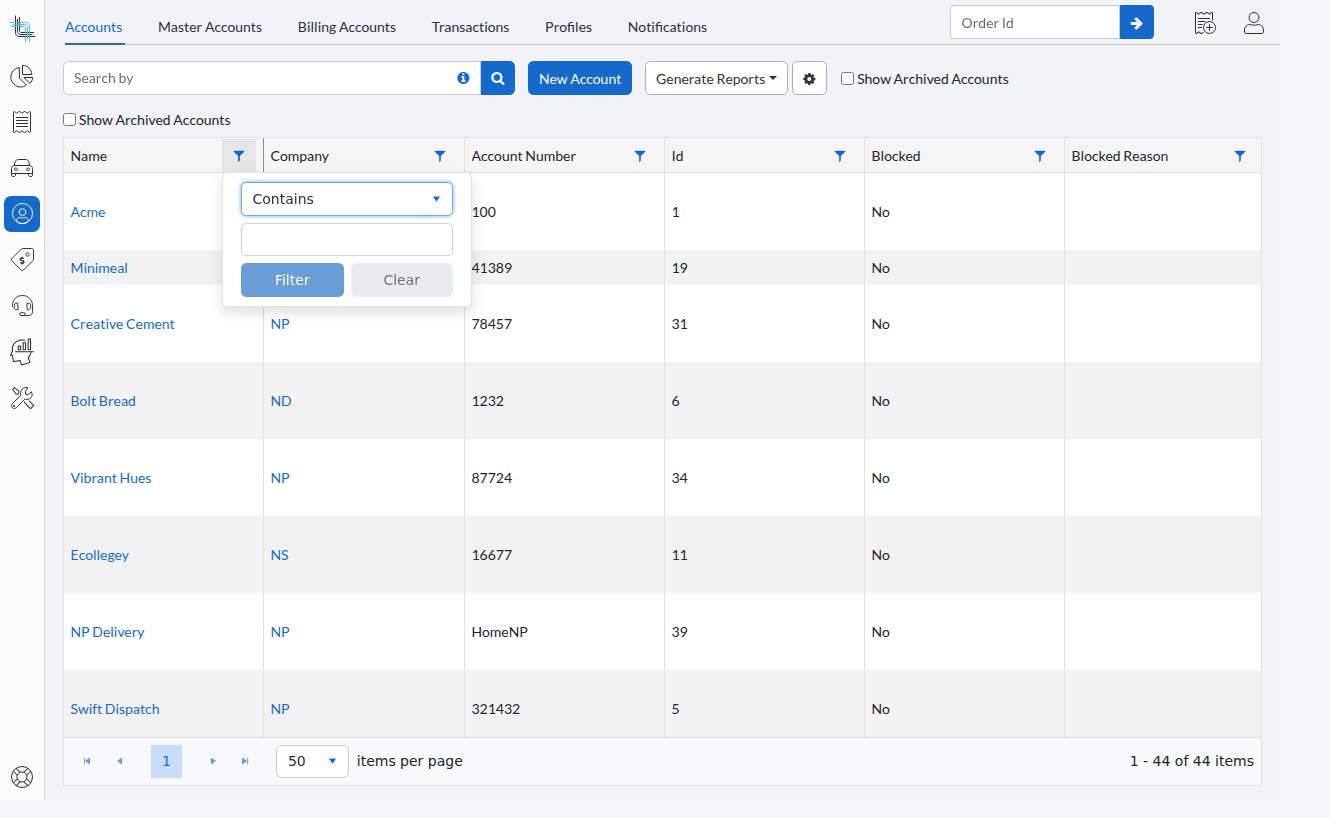1330x818 pixels.
Task: Open Blocked Reason column filter icon
Action: (x=1240, y=156)
